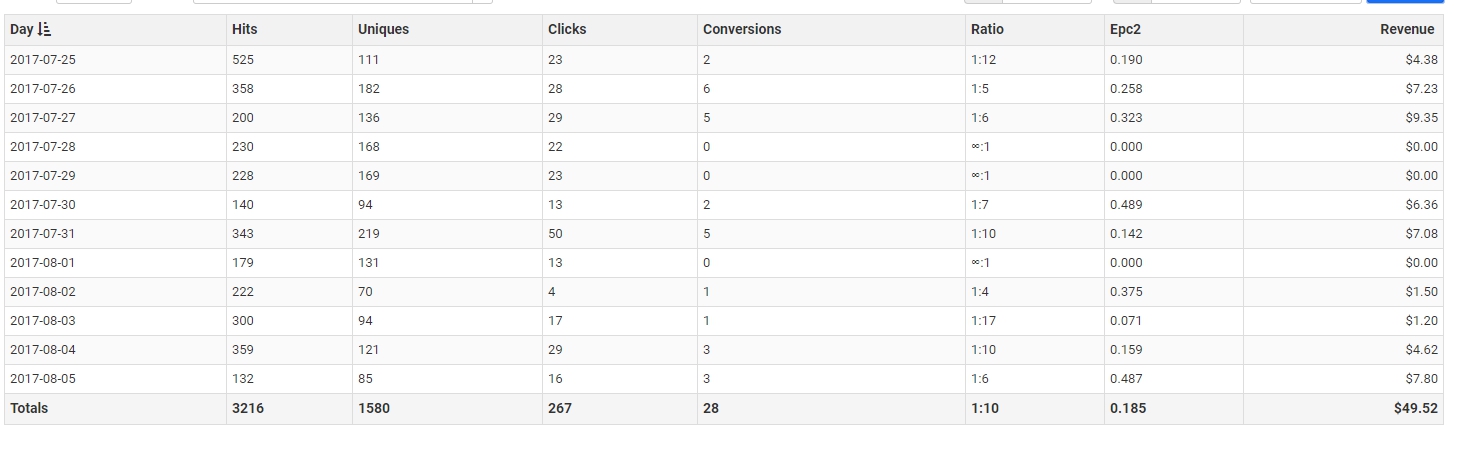Click the sort icon beside Day header

point(44,30)
